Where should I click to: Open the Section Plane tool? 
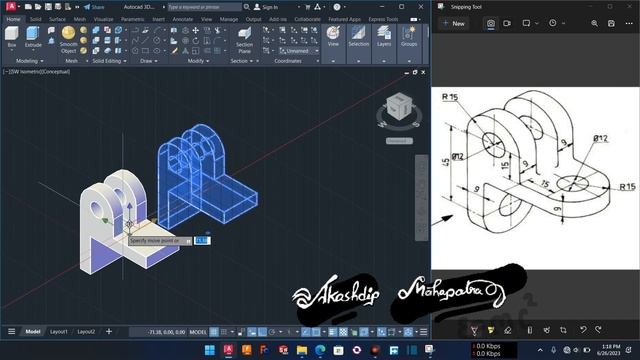click(x=244, y=40)
